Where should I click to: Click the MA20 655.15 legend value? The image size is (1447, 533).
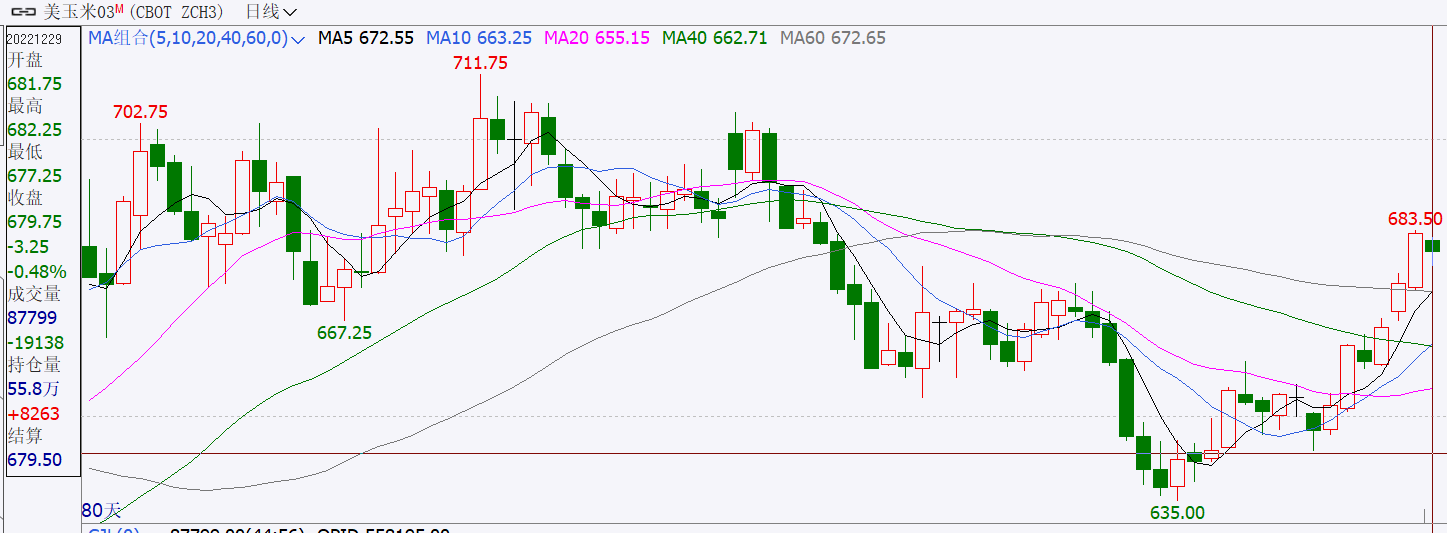[x=597, y=38]
